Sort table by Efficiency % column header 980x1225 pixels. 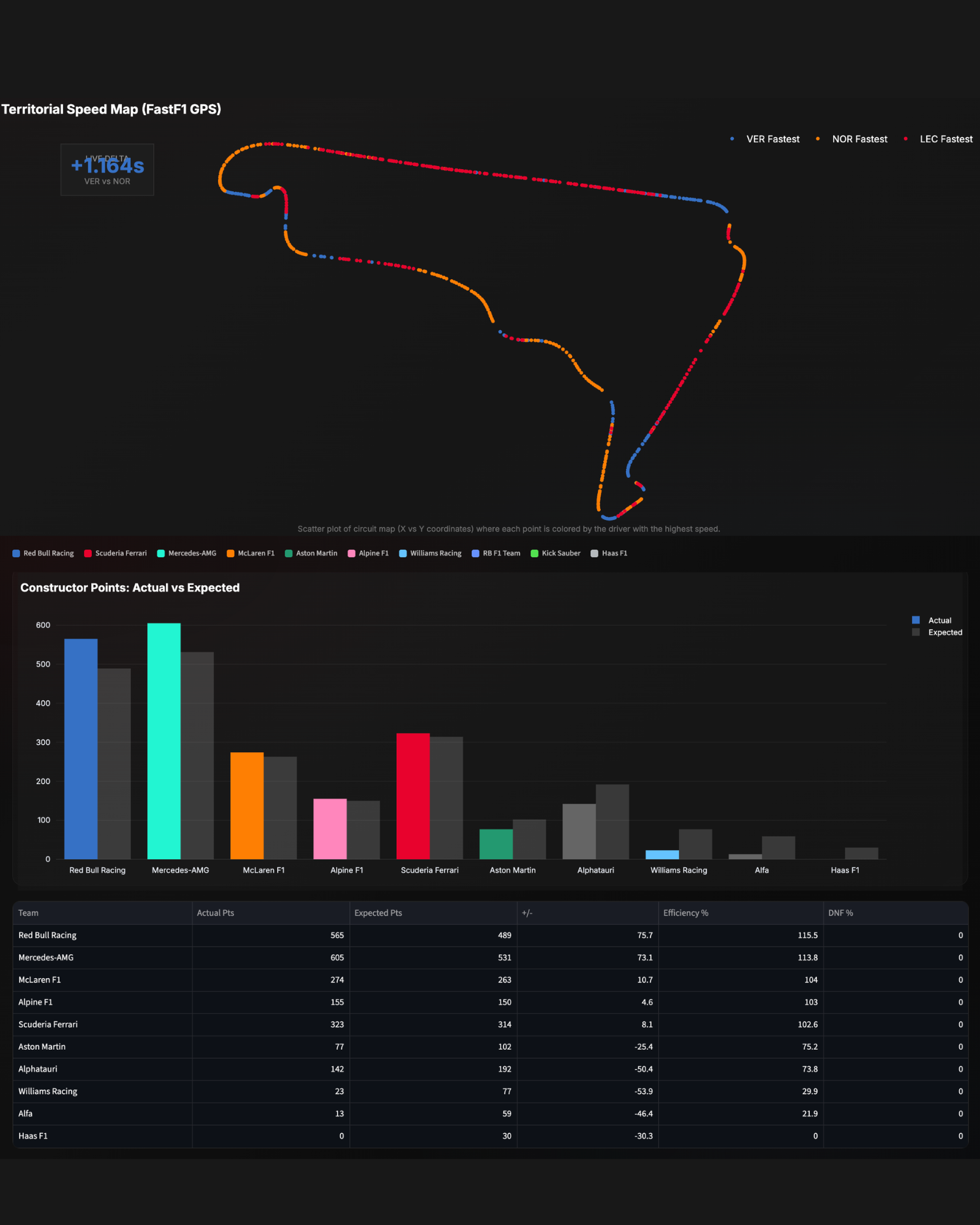pos(741,913)
